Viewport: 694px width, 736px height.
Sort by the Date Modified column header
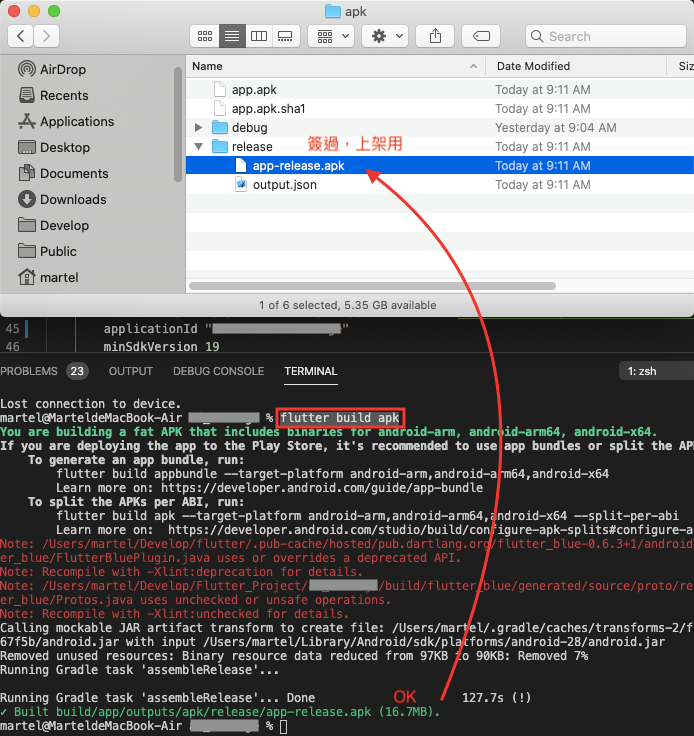pyautogui.click(x=576, y=66)
